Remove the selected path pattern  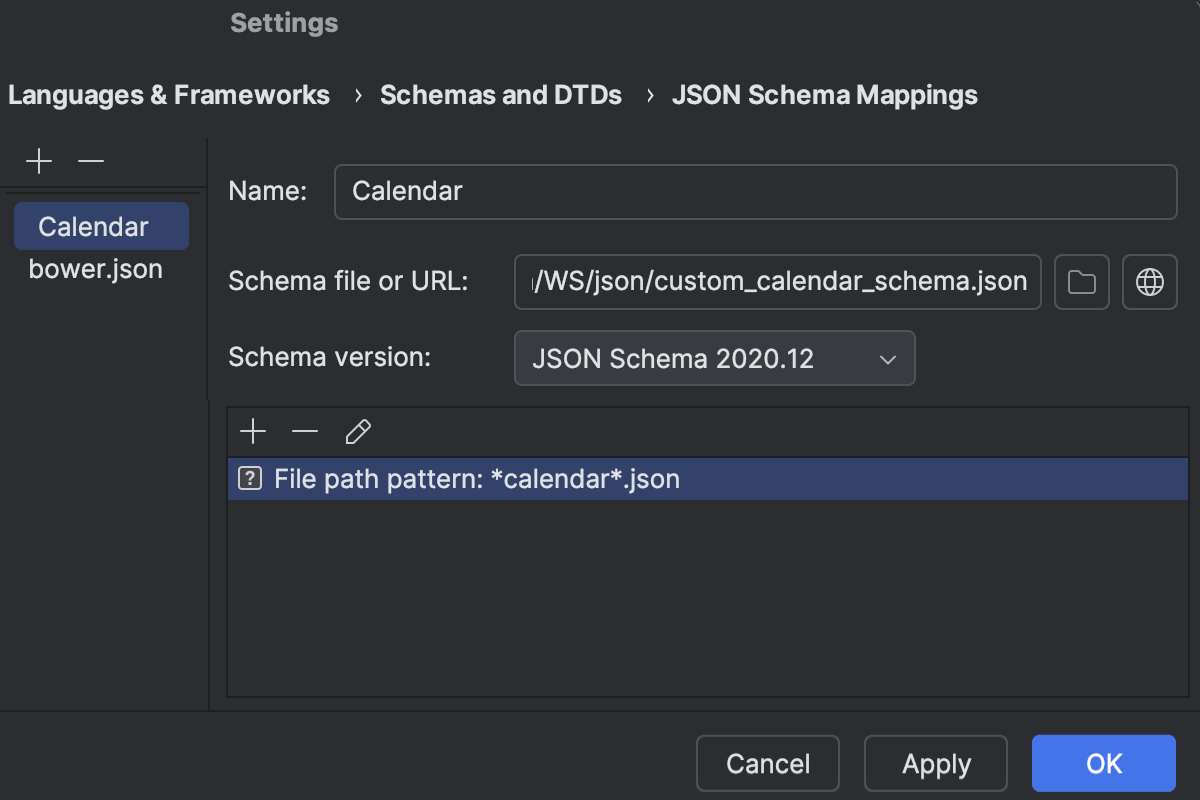[305, 431]
